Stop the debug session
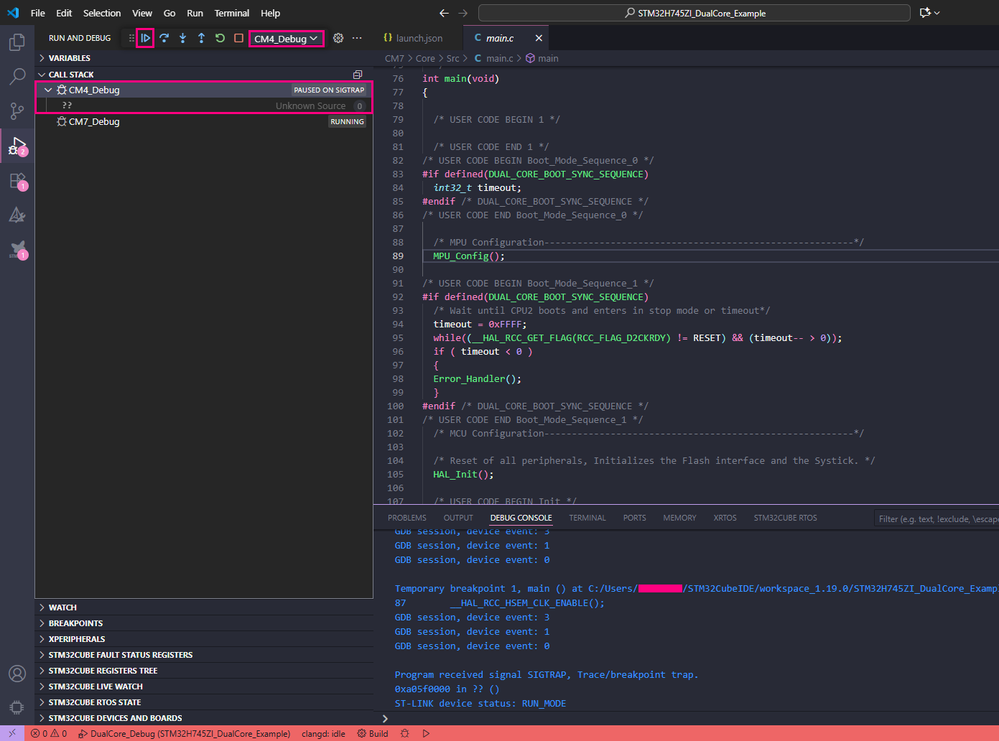999x741 pixels. pos(238,38)
